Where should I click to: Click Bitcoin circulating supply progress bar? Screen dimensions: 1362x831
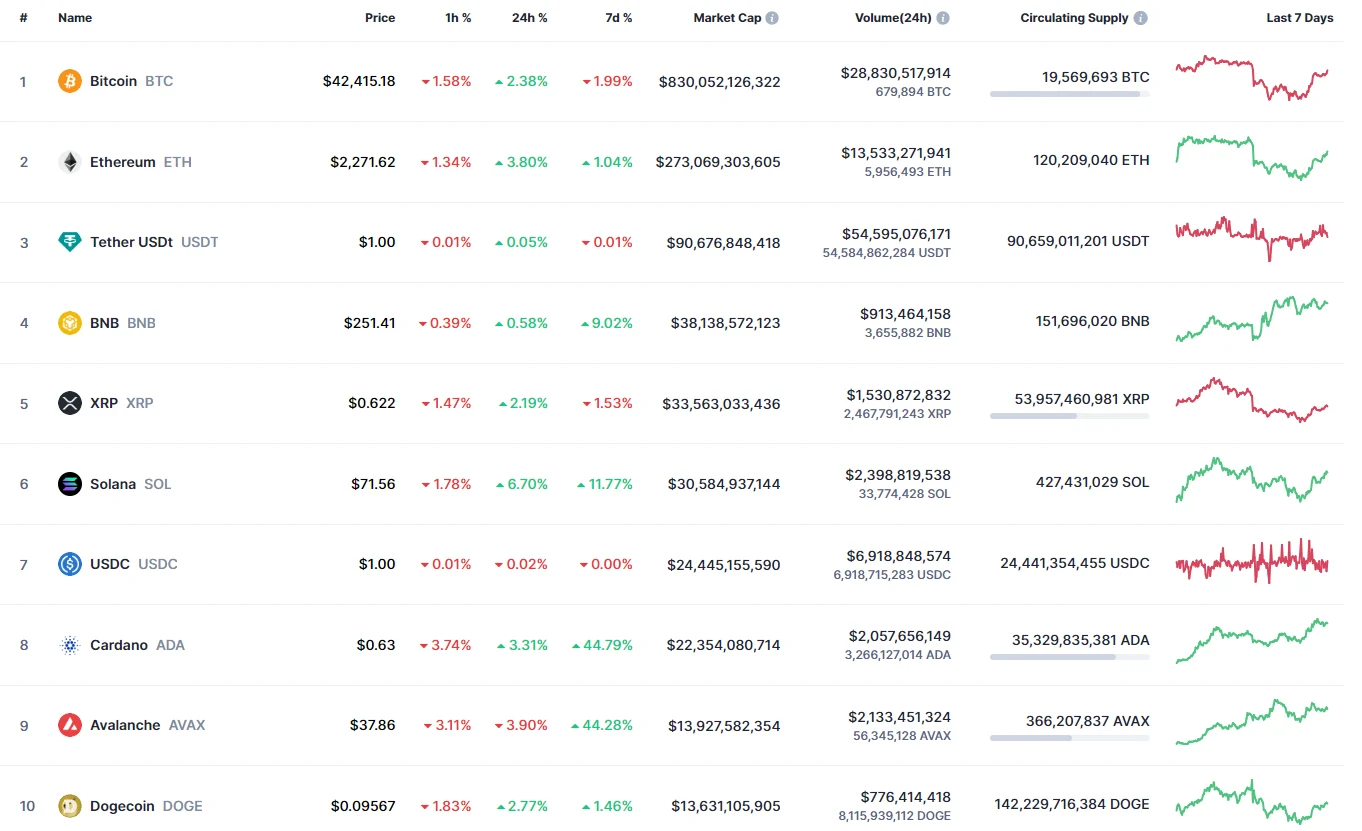[1069, 94]
